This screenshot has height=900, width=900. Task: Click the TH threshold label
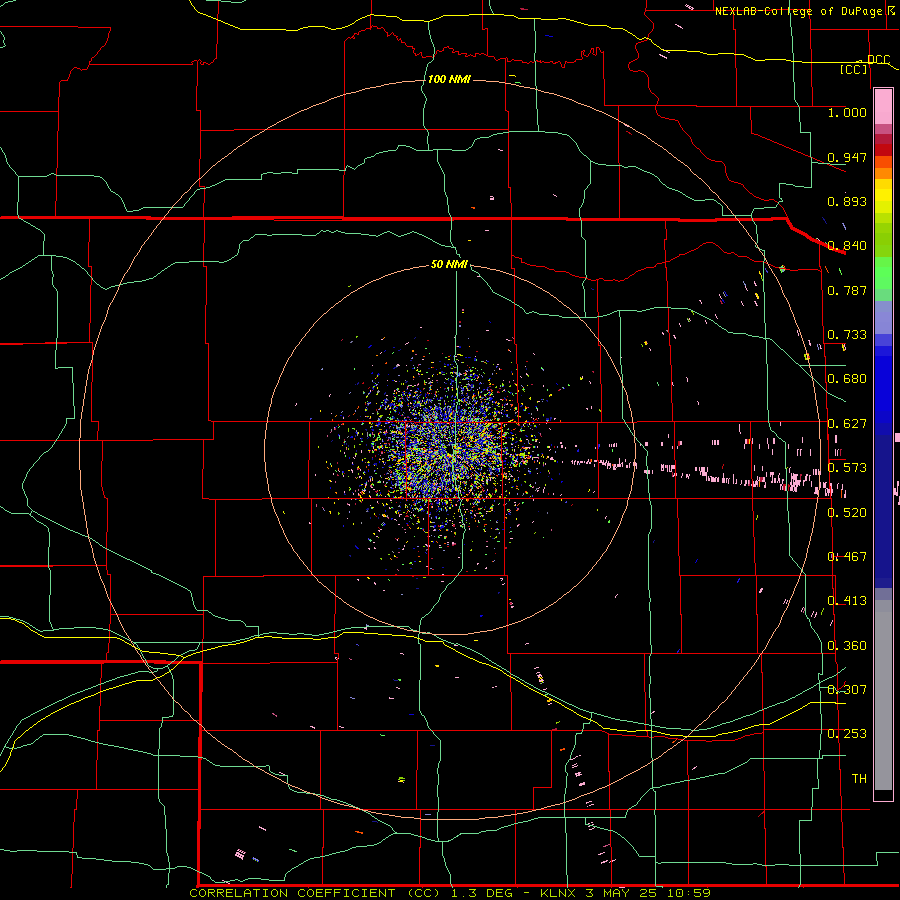point(859,779)
